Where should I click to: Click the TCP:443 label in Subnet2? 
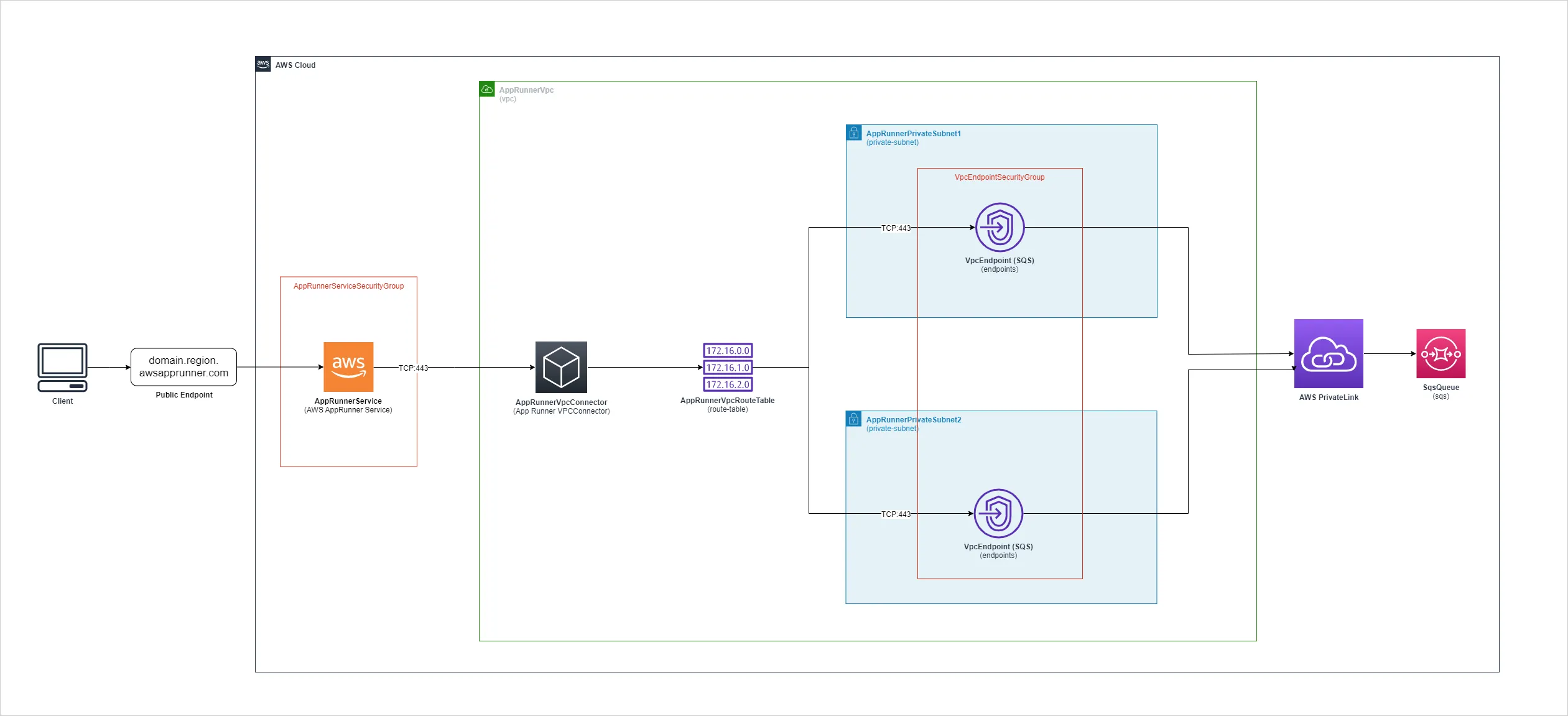tap(896, 514)
